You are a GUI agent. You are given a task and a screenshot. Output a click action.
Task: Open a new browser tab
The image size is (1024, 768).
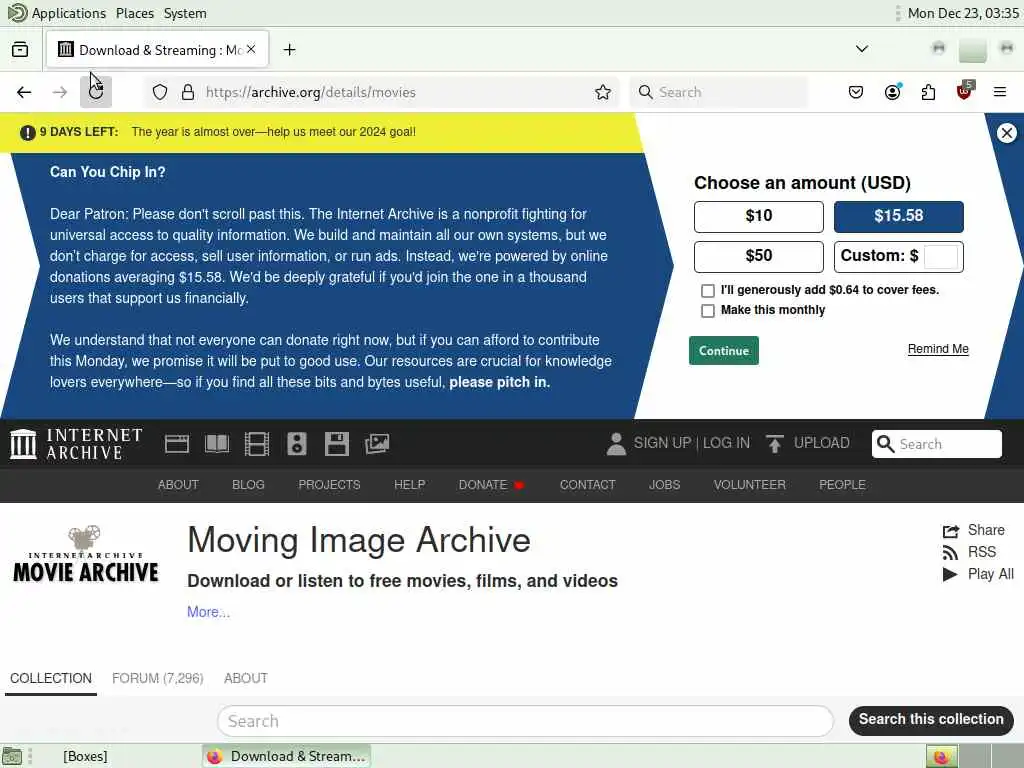click(x=289, y=50)
